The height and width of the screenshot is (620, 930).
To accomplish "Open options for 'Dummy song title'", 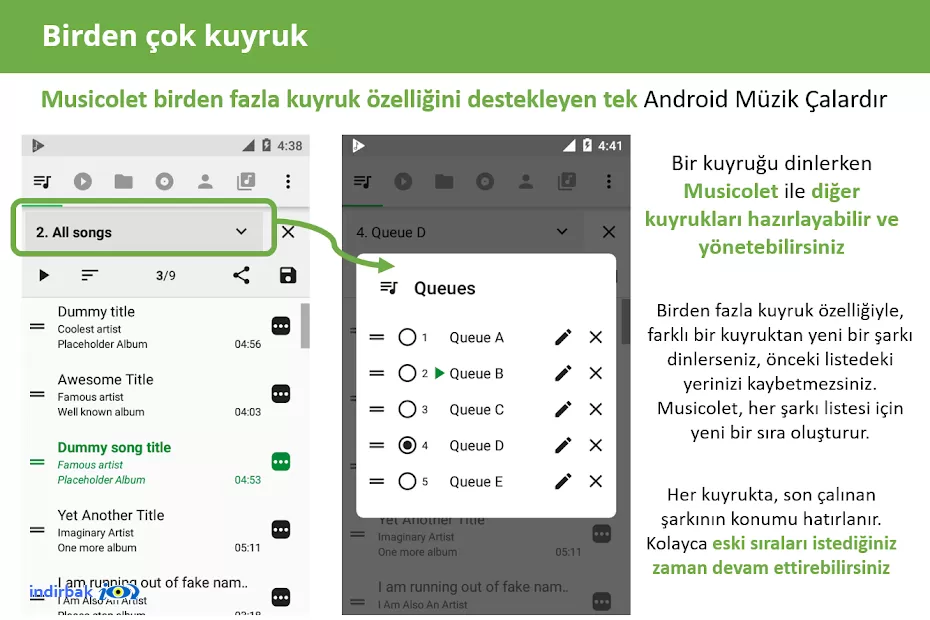I will tap(281, 462).
